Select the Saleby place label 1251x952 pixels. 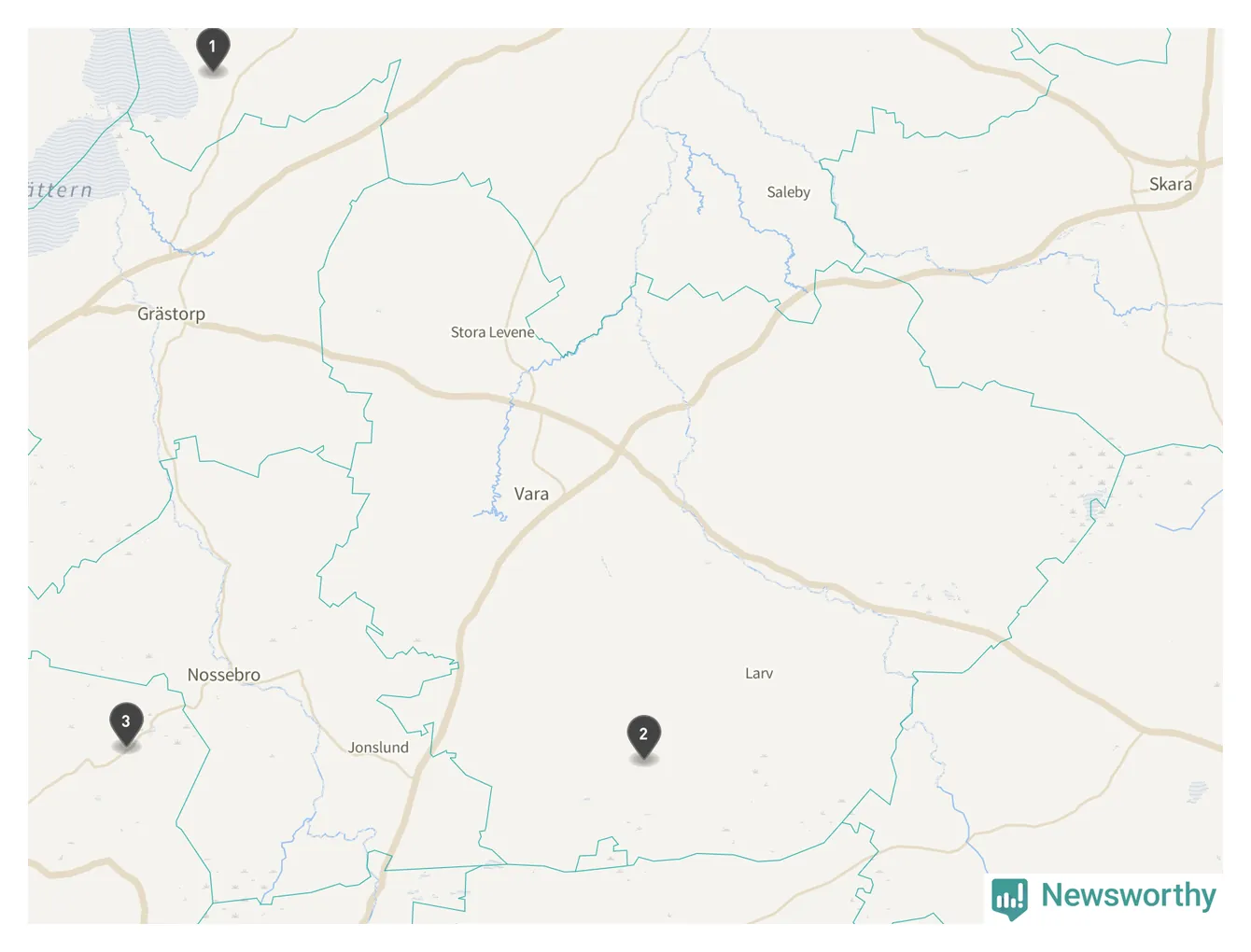(788, 192)
